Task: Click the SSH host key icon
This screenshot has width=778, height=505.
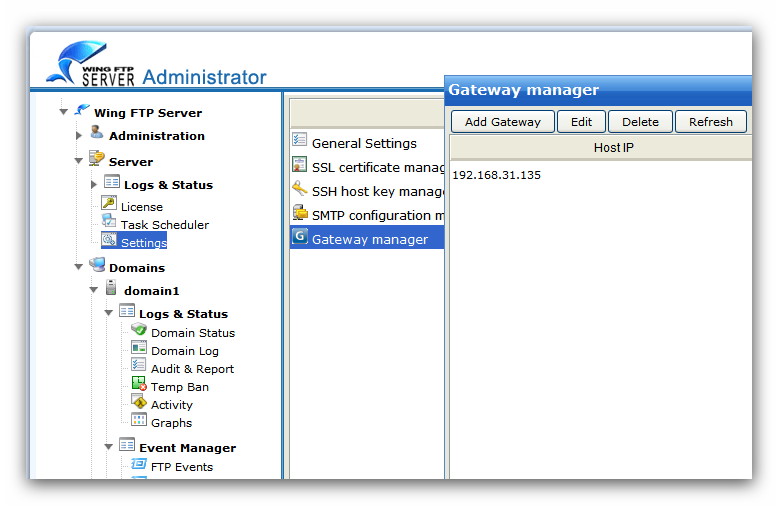Action: tap(300, 188)
